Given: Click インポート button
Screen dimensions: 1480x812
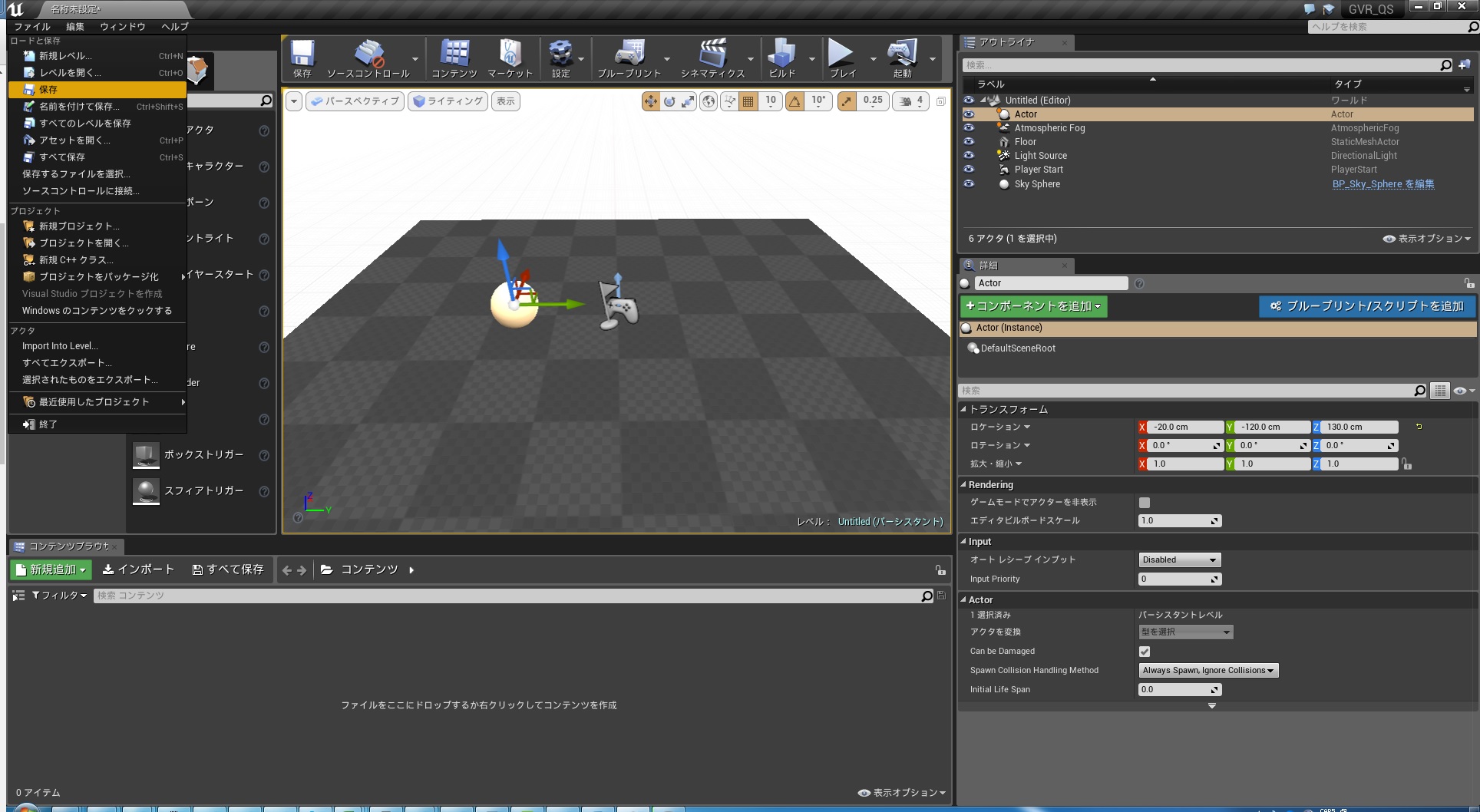Looking at the screenshot, I should point(139,569).
